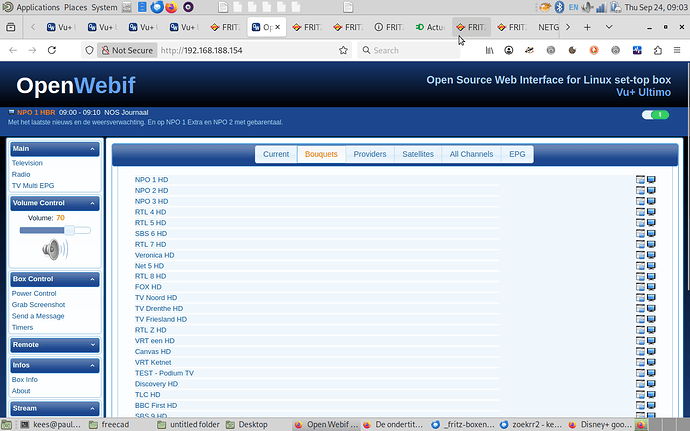The image size is (690, 431).
Task: Open EPG icon for SBS 6 HD
Action: click(640, 233)
